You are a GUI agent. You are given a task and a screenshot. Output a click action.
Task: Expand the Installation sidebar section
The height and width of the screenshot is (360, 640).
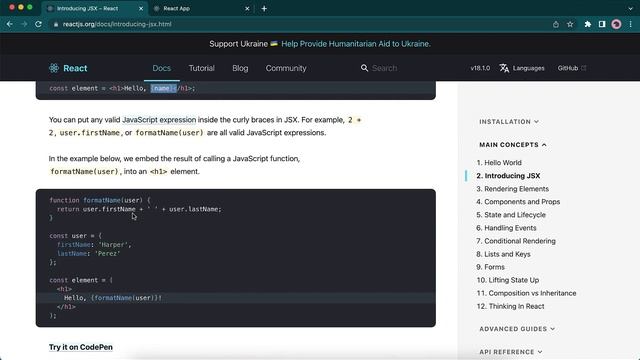(509, 122)
